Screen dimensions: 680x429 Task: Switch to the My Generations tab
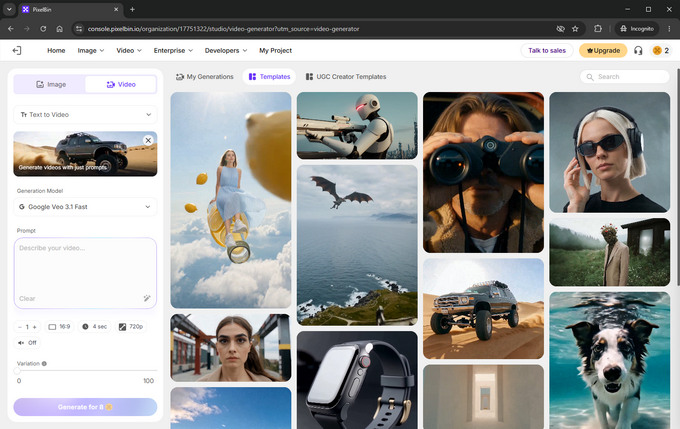tap(205, 77)
